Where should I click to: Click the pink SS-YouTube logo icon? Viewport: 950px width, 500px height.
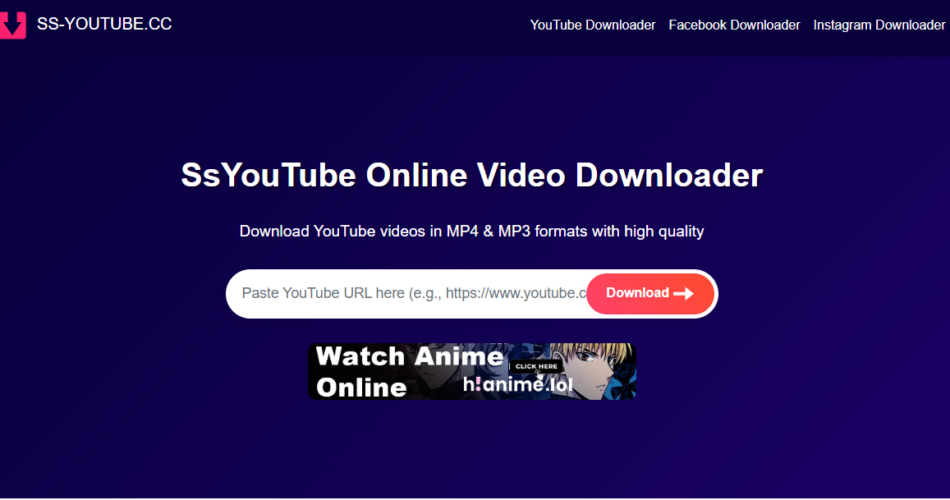click(x=13, y=25)
